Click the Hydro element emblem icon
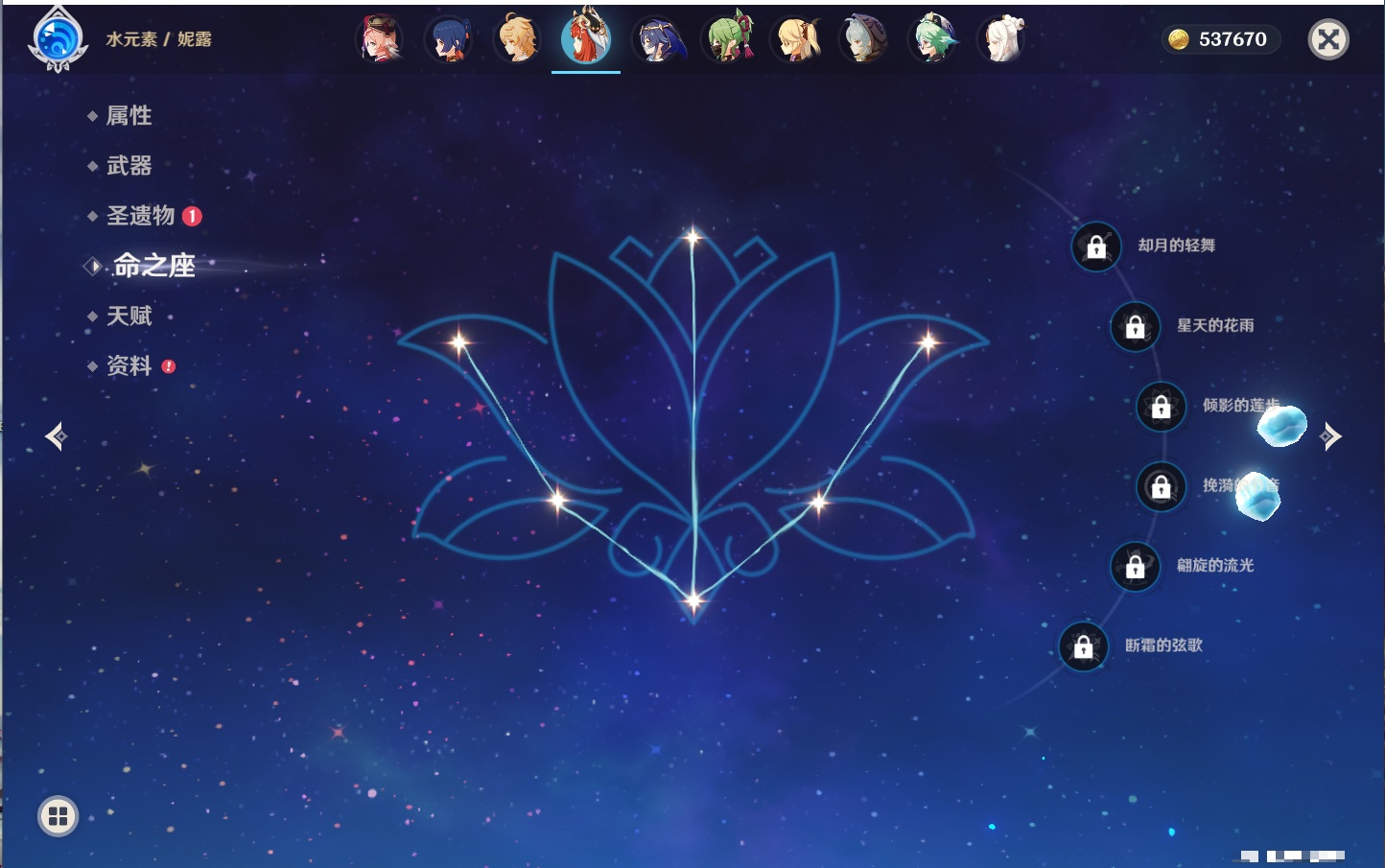1385x868 pixels. 59,38
